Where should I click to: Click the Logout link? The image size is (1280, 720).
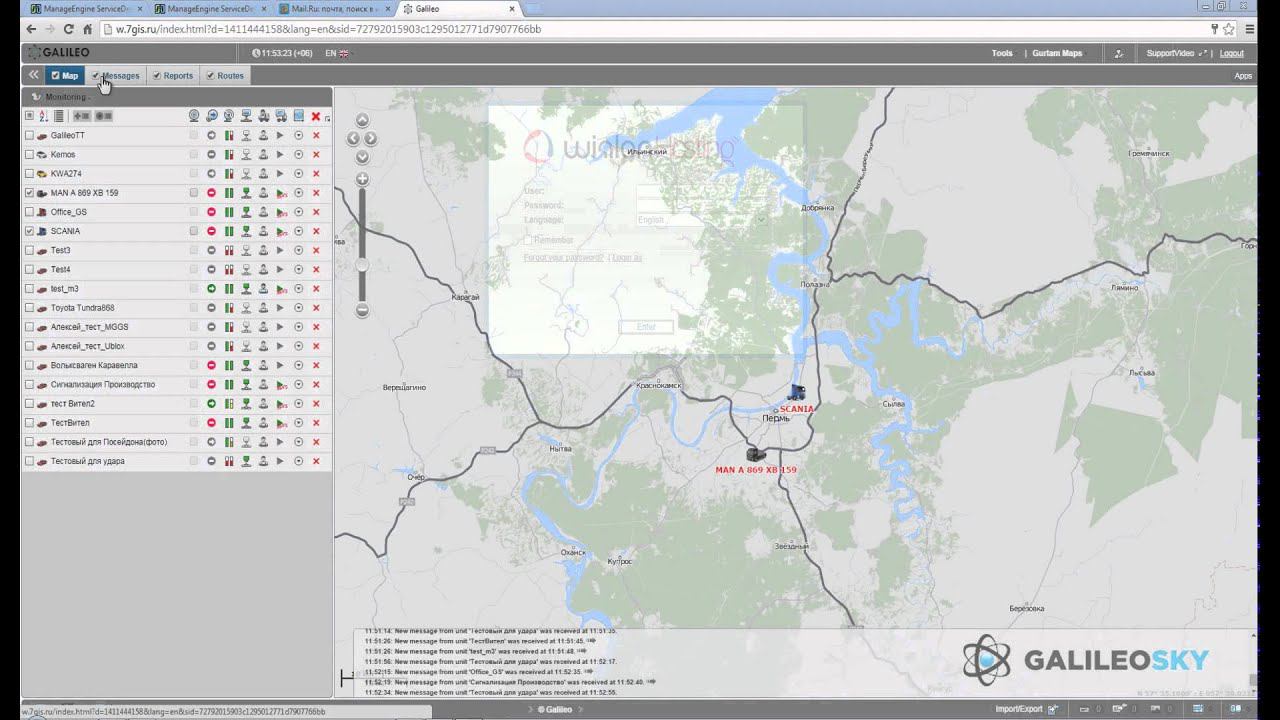tap(1231, 54)
